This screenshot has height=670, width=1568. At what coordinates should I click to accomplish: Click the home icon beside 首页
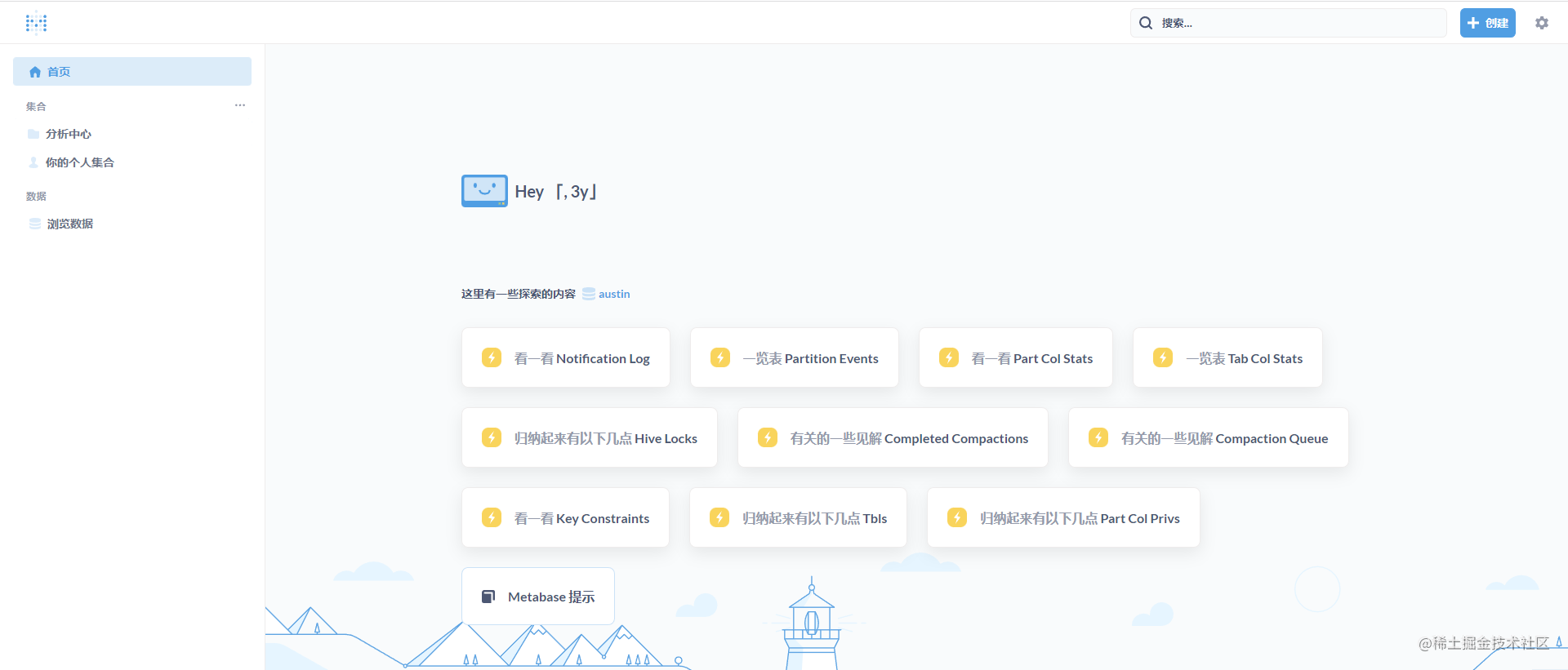(35, 72)
